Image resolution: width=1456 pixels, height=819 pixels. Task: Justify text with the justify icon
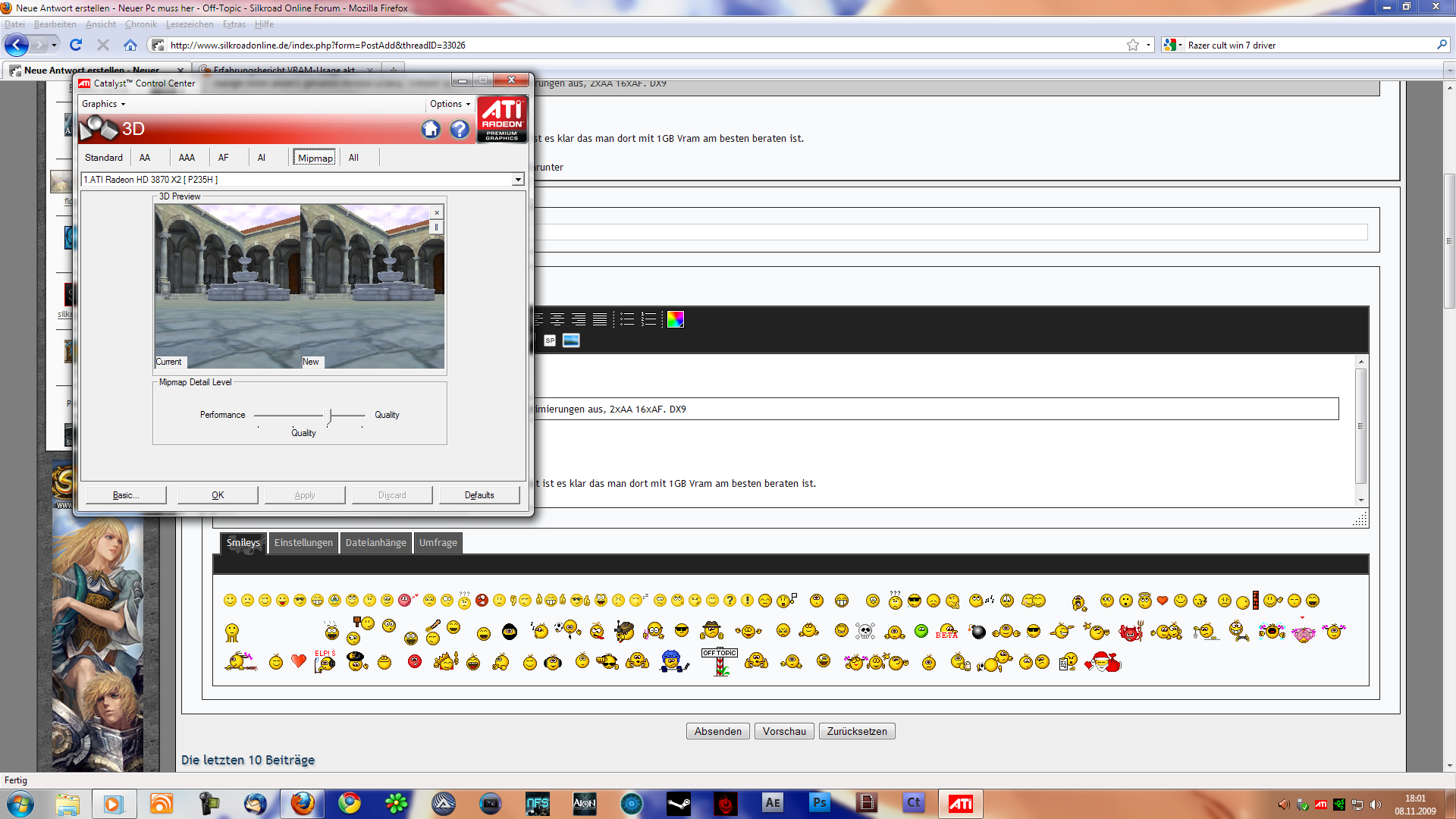(600, 319)
